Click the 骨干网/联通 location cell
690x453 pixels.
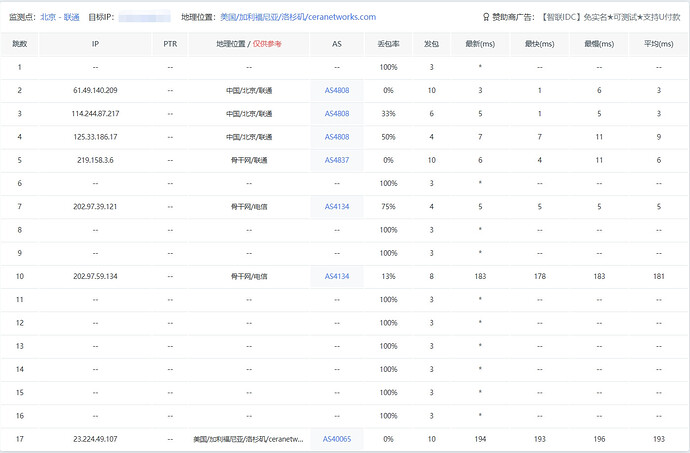pyautogui.click(x=249, y=160)
